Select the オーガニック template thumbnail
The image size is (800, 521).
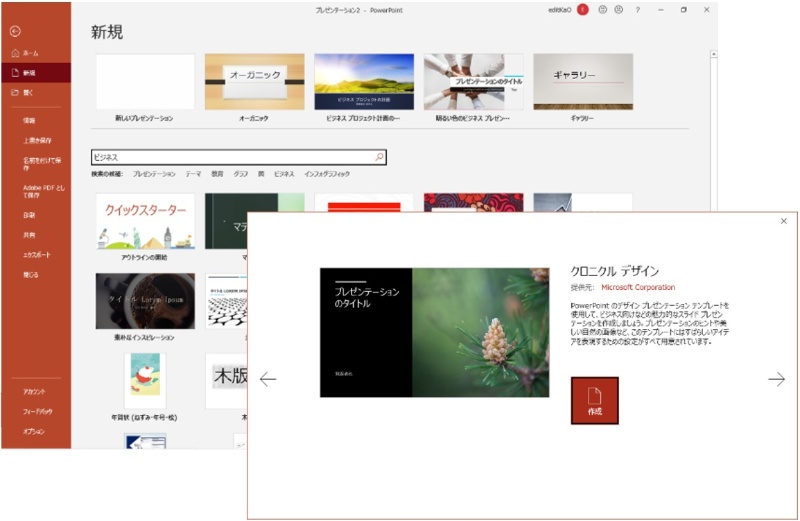pyautogui.click(x=255, y=82)
